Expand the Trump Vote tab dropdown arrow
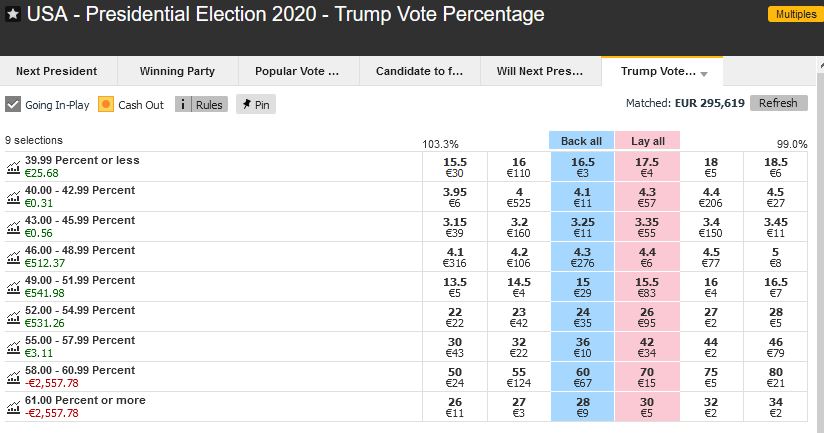The height and width of the screenshot is (433, 824). coord(704,74)
